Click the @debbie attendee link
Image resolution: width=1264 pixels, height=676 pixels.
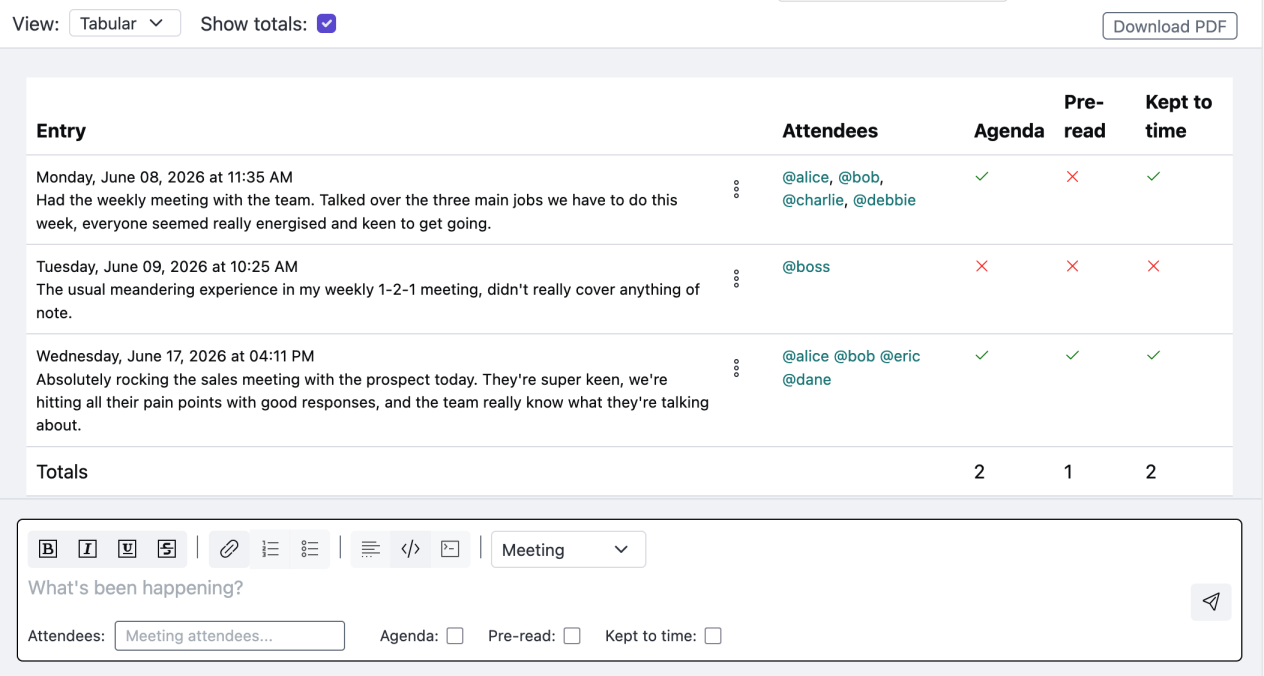pos(884,200)
